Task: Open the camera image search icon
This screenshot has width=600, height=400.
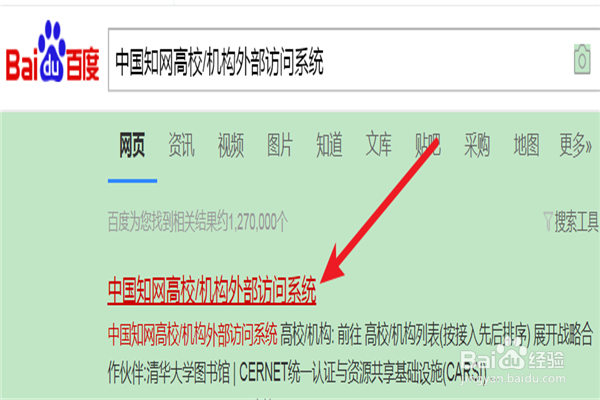Action: click(582, 59)
